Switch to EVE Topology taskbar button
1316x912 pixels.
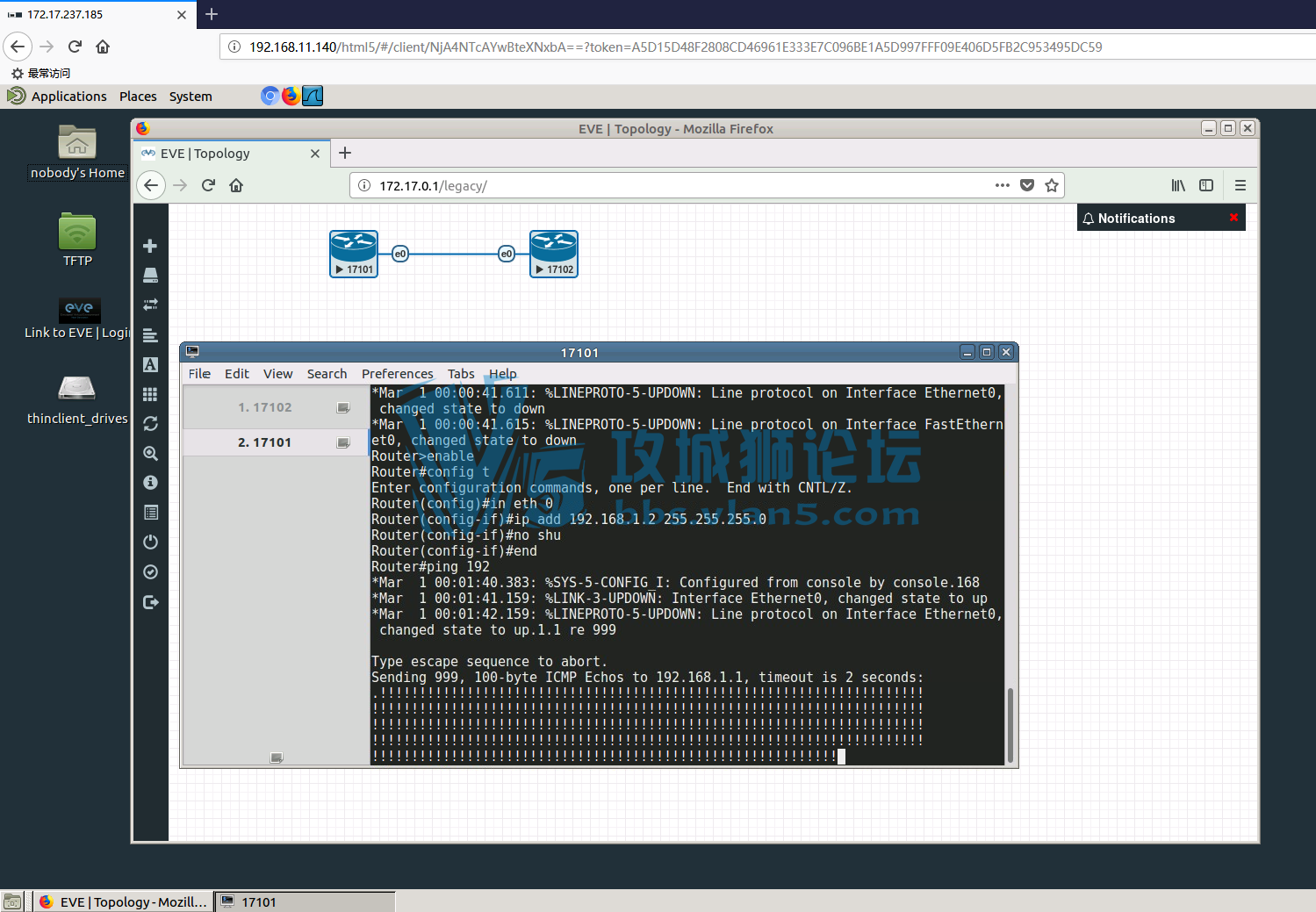(124, 901)
